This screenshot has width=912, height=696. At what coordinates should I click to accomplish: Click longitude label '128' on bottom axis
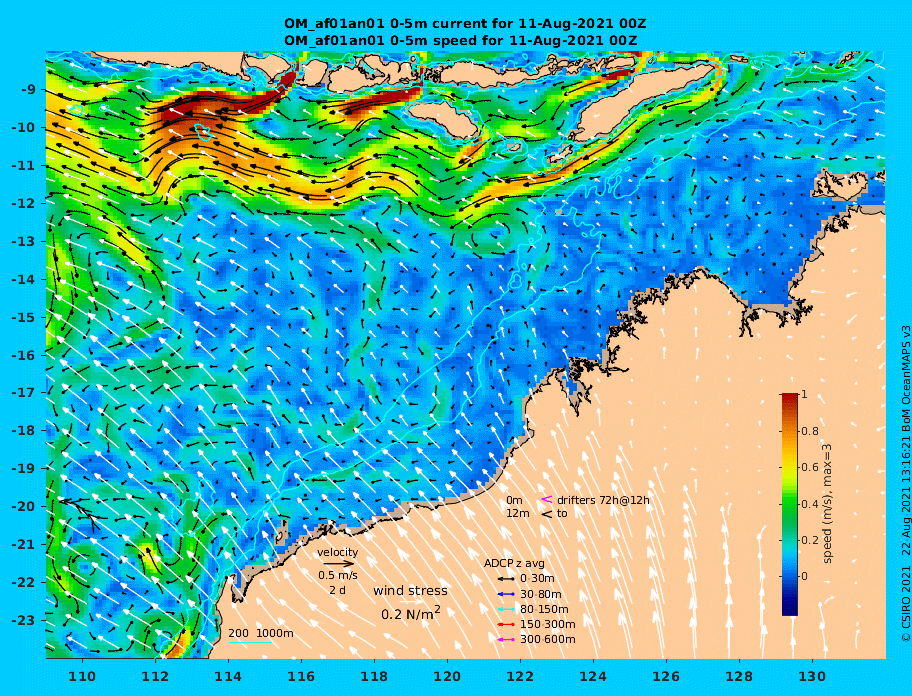pyautogui.click(x=739, y=676)
